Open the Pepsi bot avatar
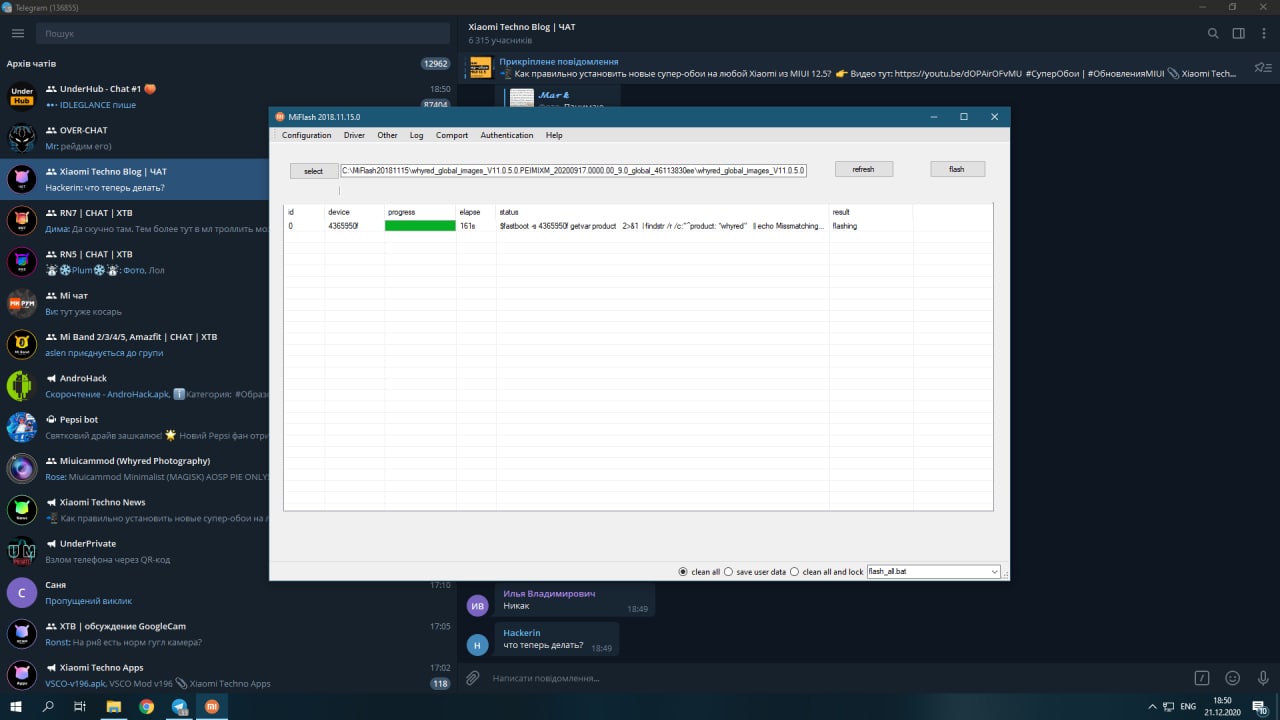Image resolution: width=1280 pixels, height=720 pixels. click(x=22, y=427)
